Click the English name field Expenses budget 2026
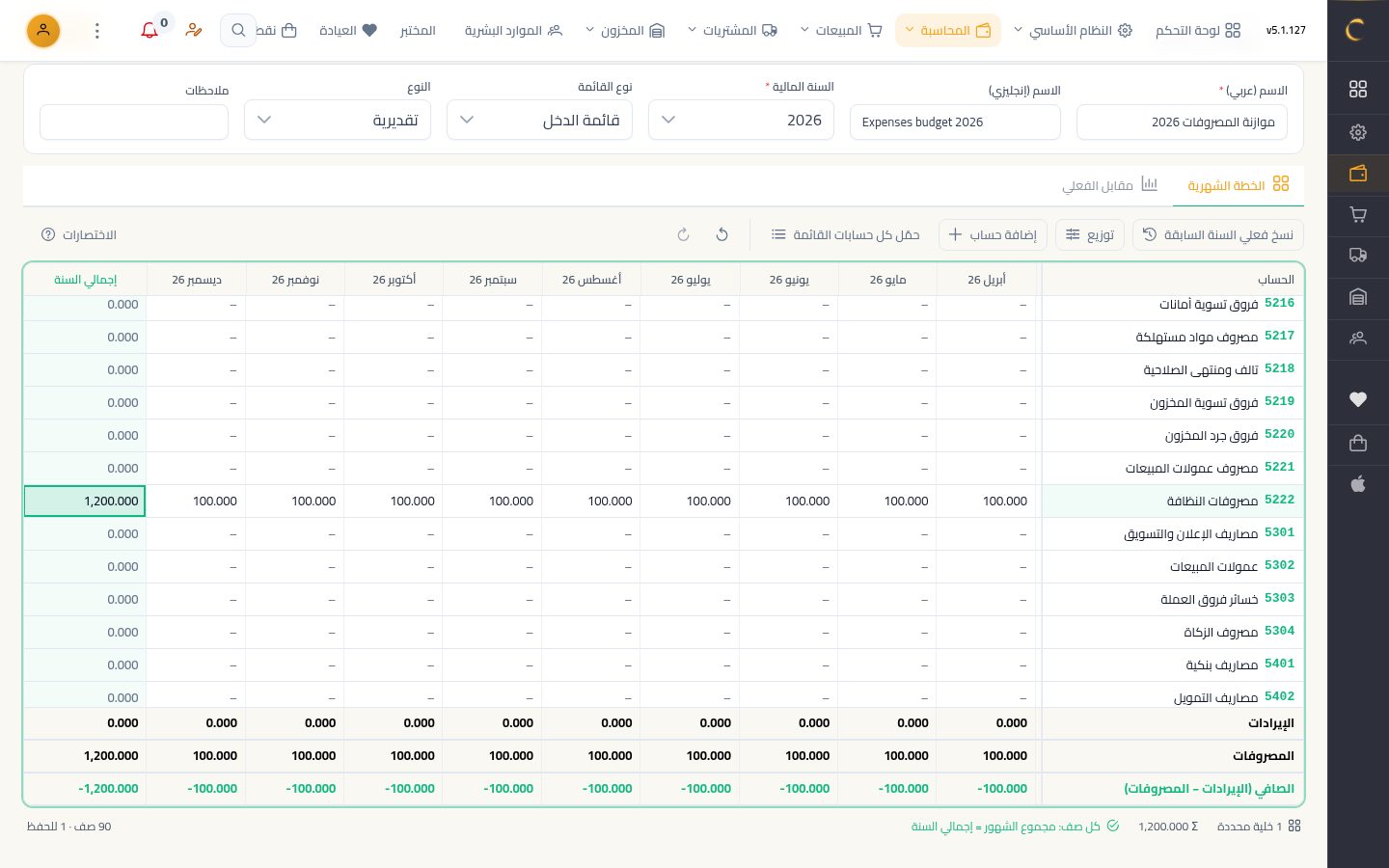1389x868 pixels. [955, 122]
